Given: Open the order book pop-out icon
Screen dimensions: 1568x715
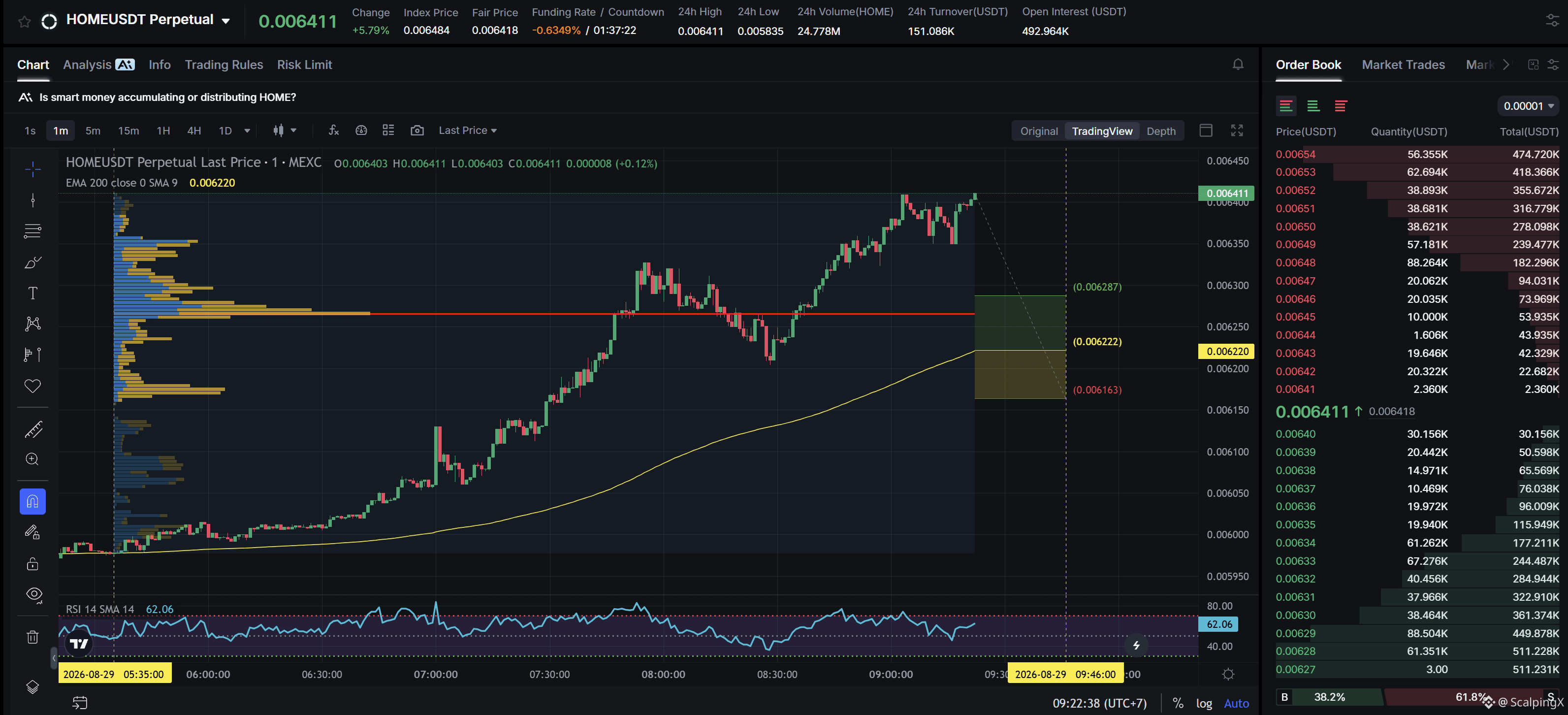Looking at the screenshot, I should pos(1534,65).
